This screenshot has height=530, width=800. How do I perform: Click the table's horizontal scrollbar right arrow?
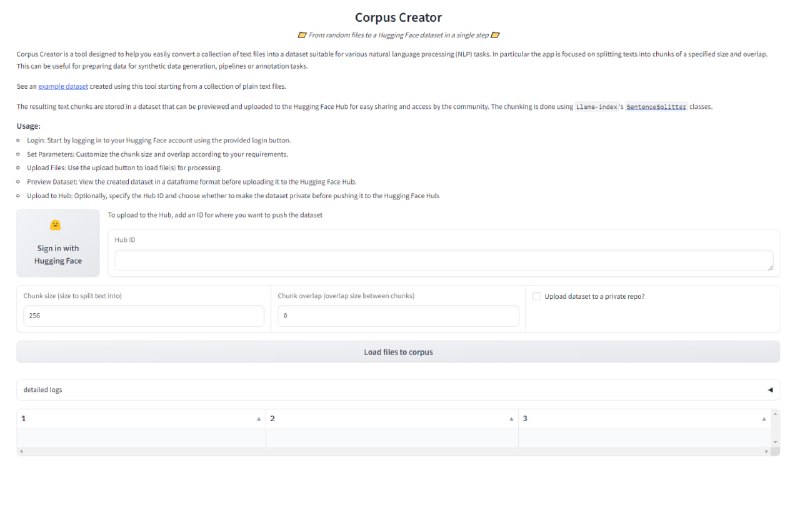(766, 452)
